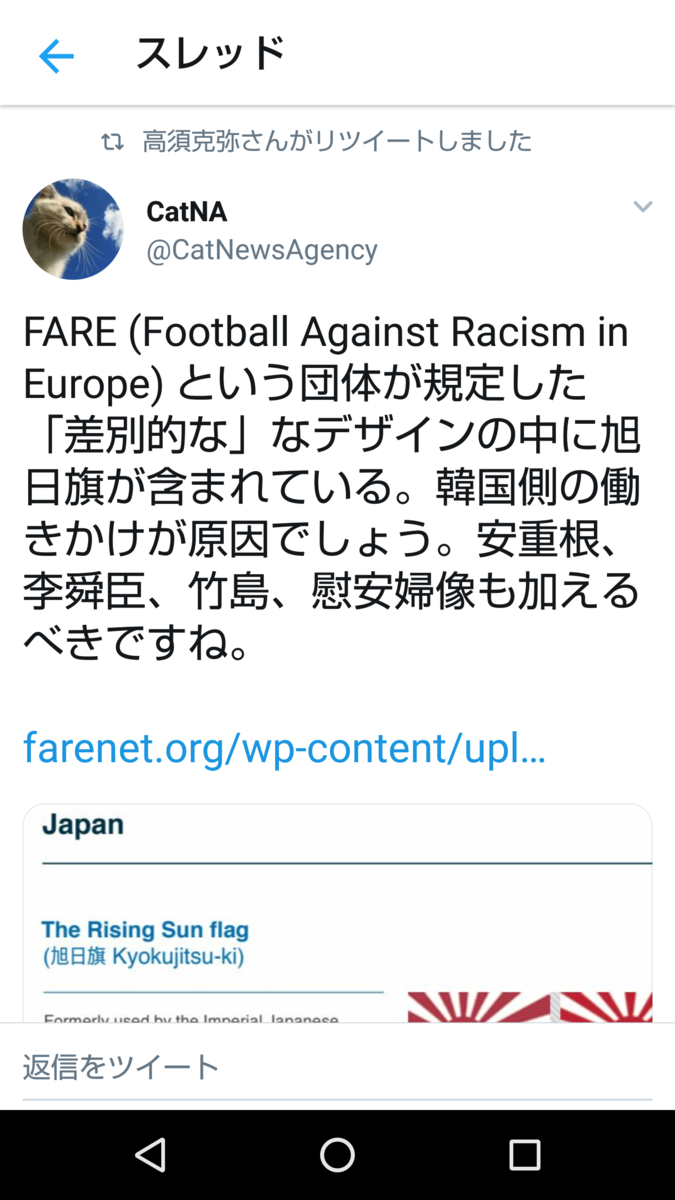Tap the tweet body text about FARE
The width and height of the screenshot is (675, 1200).
click(330, 488)
